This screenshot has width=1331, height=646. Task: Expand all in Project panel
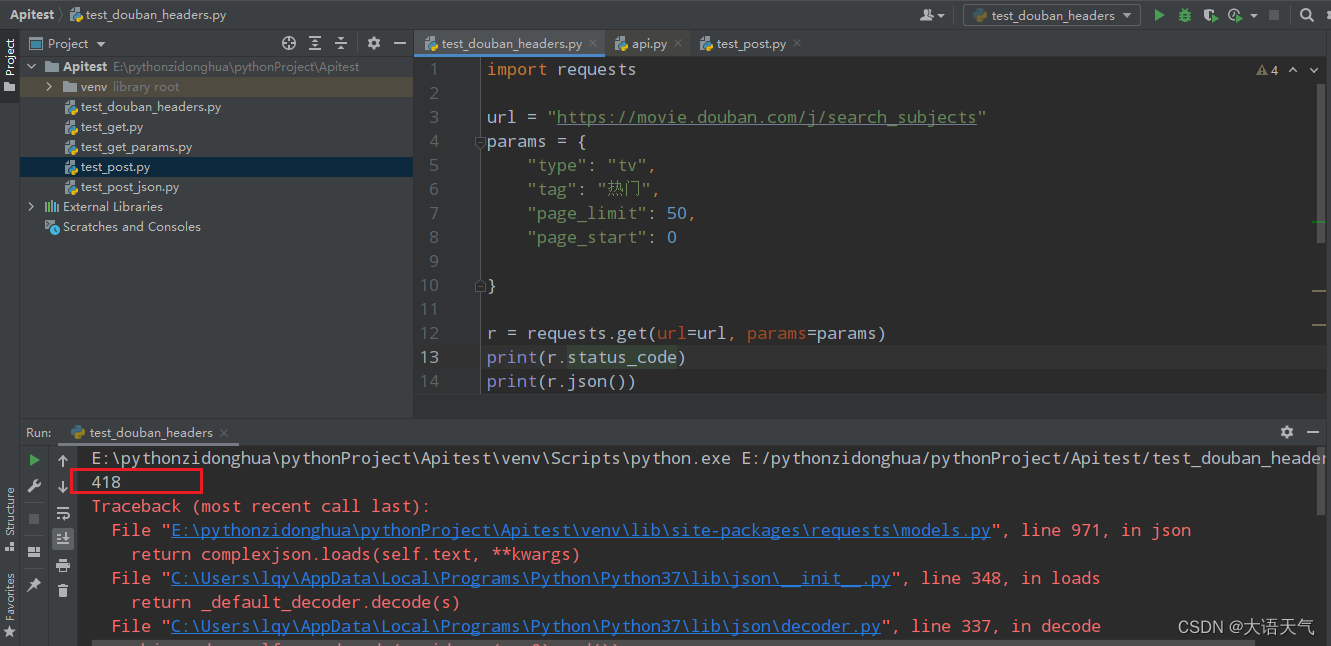(315, 43)
